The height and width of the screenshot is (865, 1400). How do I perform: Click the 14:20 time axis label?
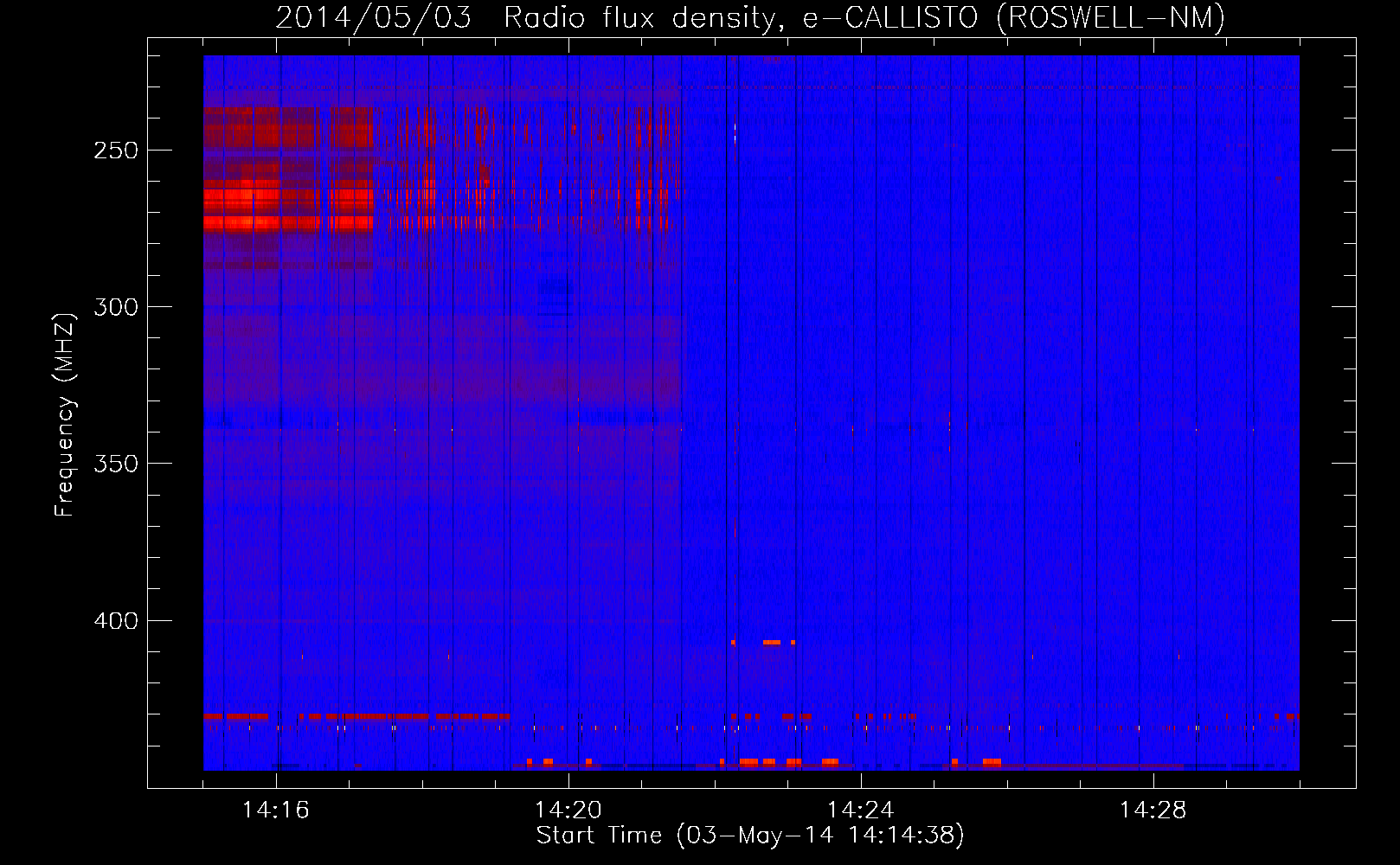pyautogui.click(x=568, y=811)
